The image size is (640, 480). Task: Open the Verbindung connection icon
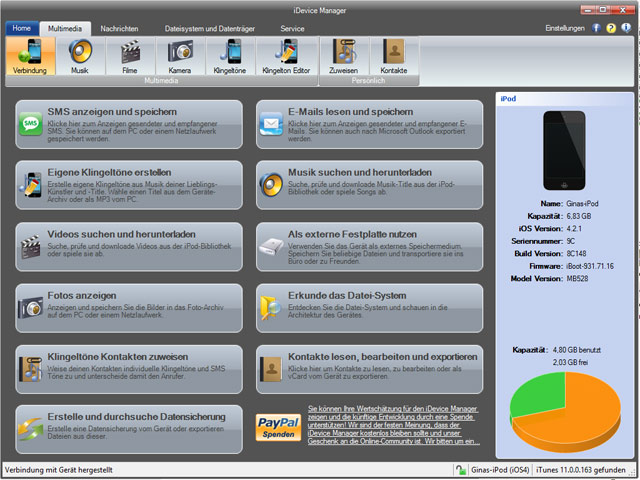pos(30,56)
